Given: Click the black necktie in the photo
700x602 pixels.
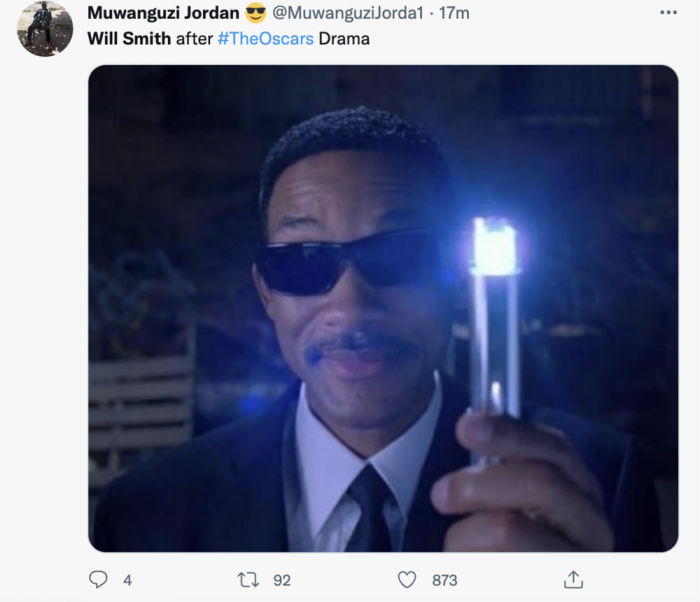Looking at the screenshot, I should [x=368, y=505].
